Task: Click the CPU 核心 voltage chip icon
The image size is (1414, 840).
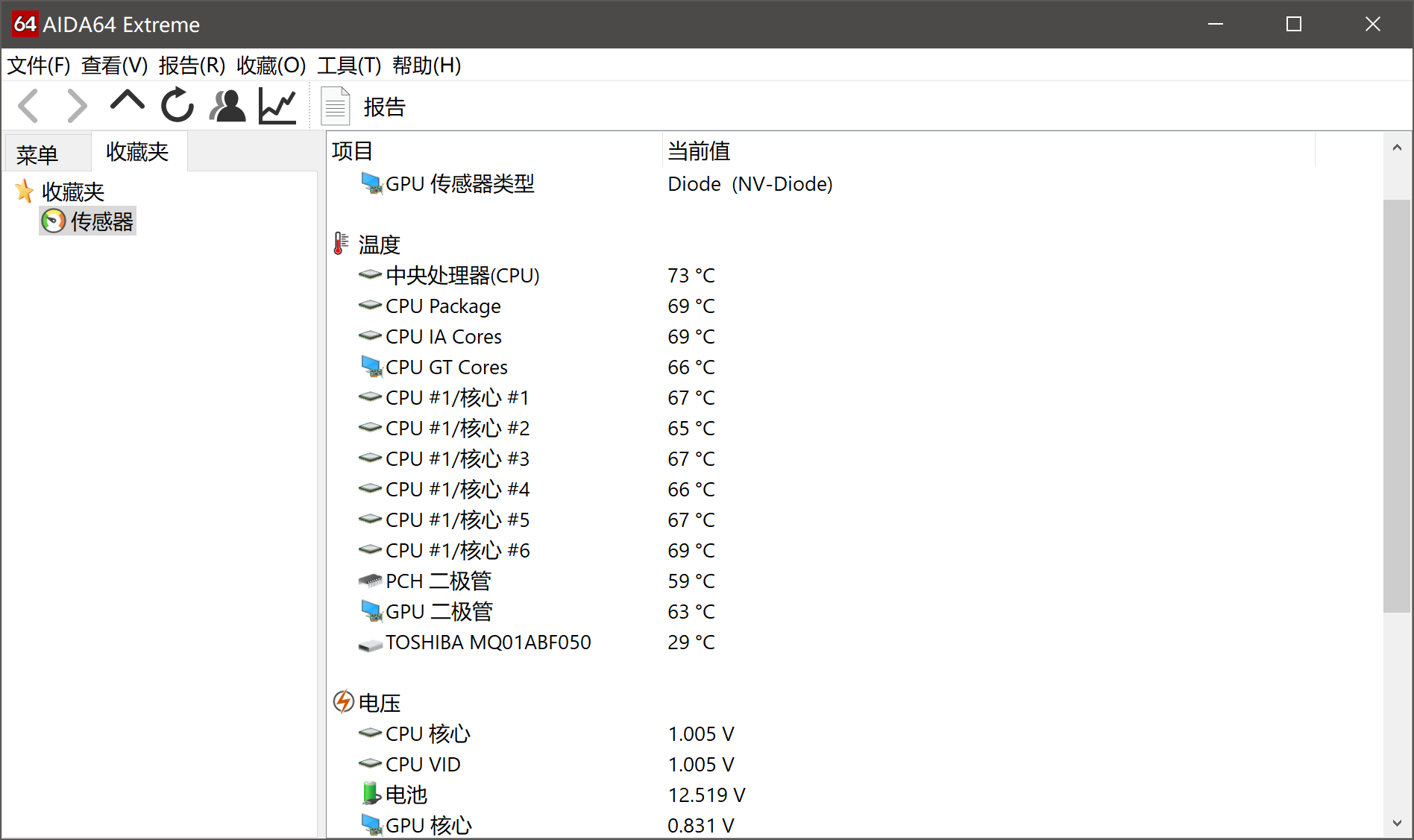Action: click(370, 733)
